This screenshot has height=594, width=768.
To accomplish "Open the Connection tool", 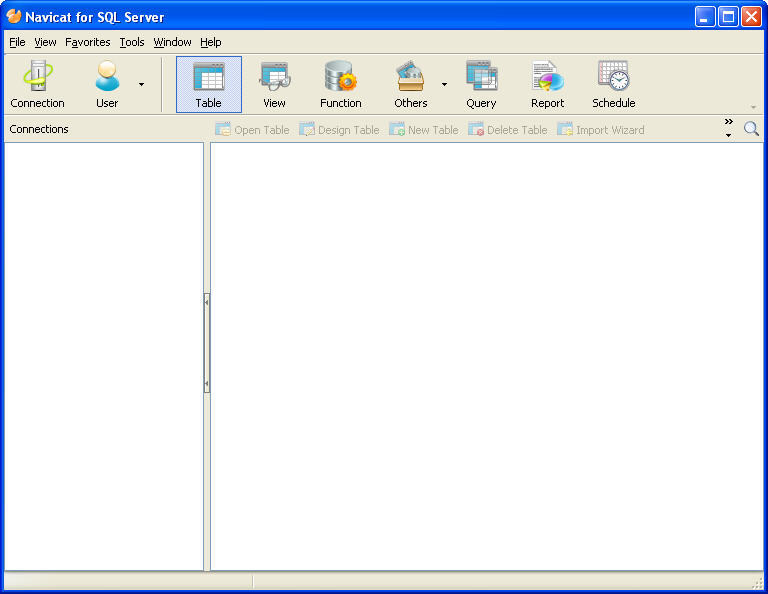I will pos(37,84).
